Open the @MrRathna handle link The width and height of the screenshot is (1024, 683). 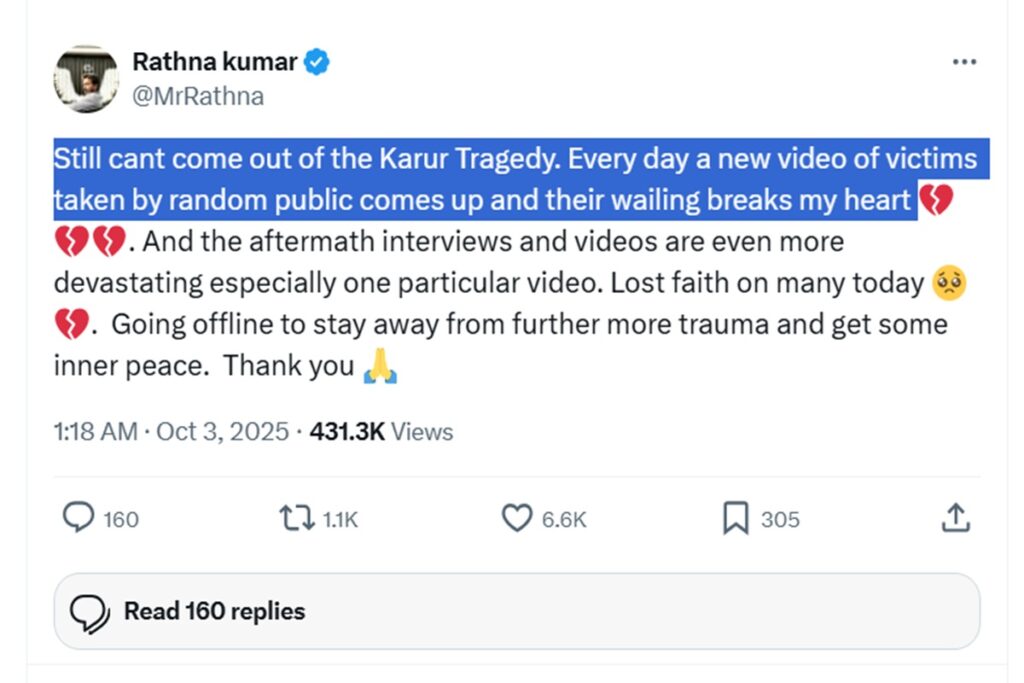198,96
